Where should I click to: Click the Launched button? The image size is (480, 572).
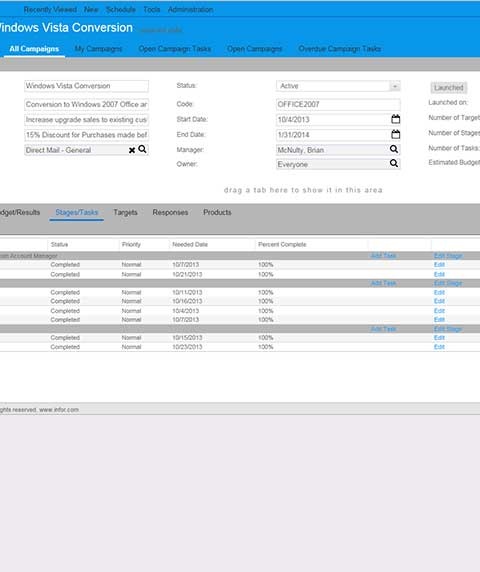pos(449,88)
